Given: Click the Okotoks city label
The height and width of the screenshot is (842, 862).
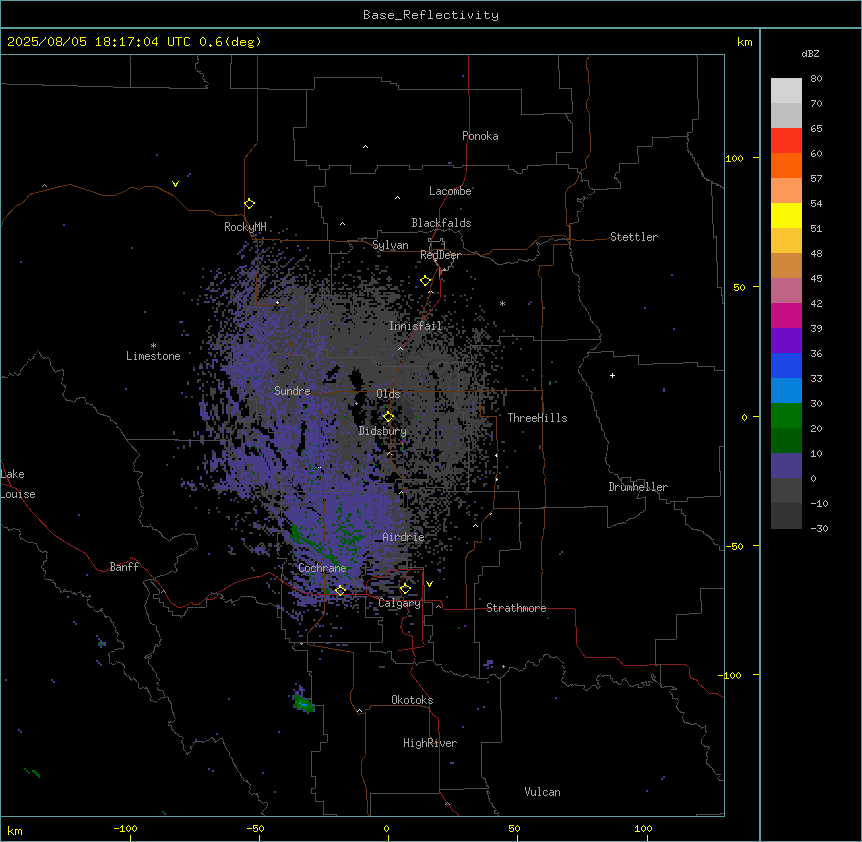Looking at the screenshot, I should coord(412,700).
